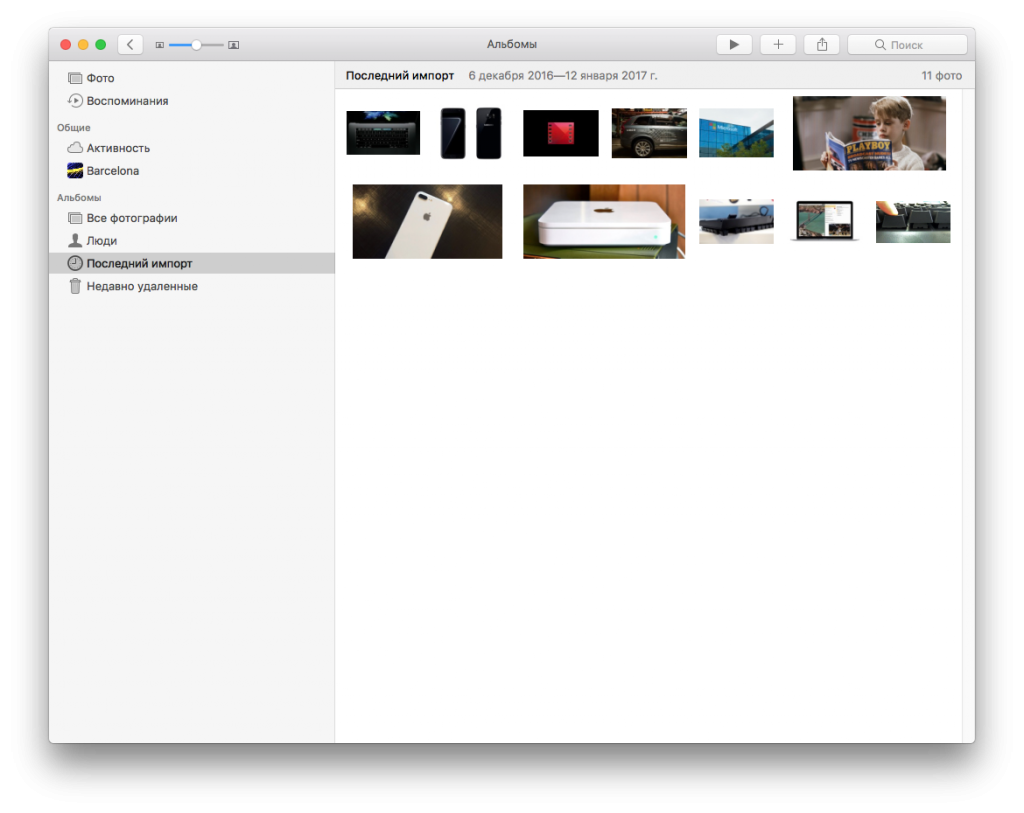Click the large thumbnail size icon

point(234,45)
